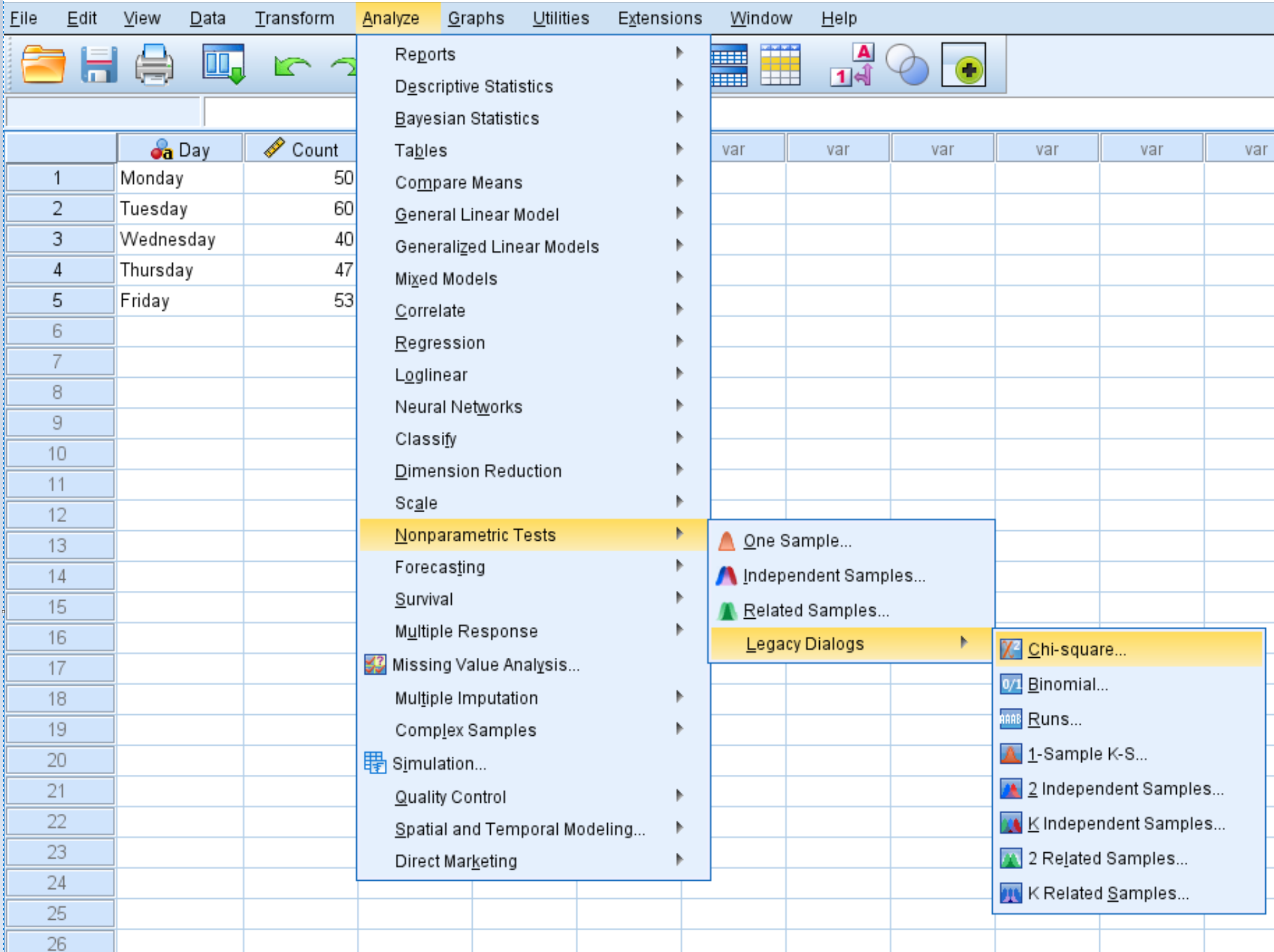This screenshot has height=952, width=1274.
Task: Click the Day variable nominal icon
Action: tap(161, 149)
